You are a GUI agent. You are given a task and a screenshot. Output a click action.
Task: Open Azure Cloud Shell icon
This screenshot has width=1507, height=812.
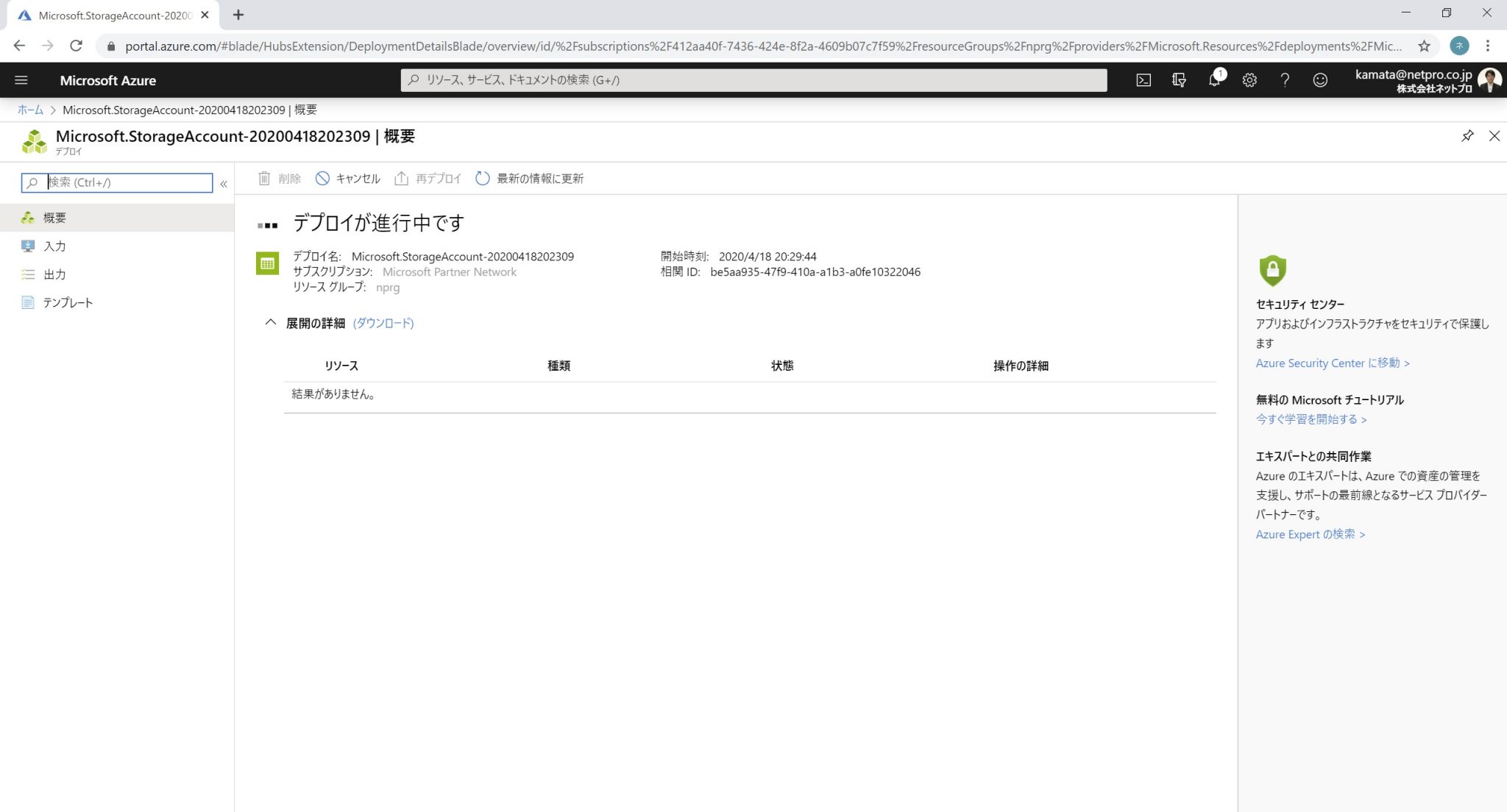(1143, 80)
